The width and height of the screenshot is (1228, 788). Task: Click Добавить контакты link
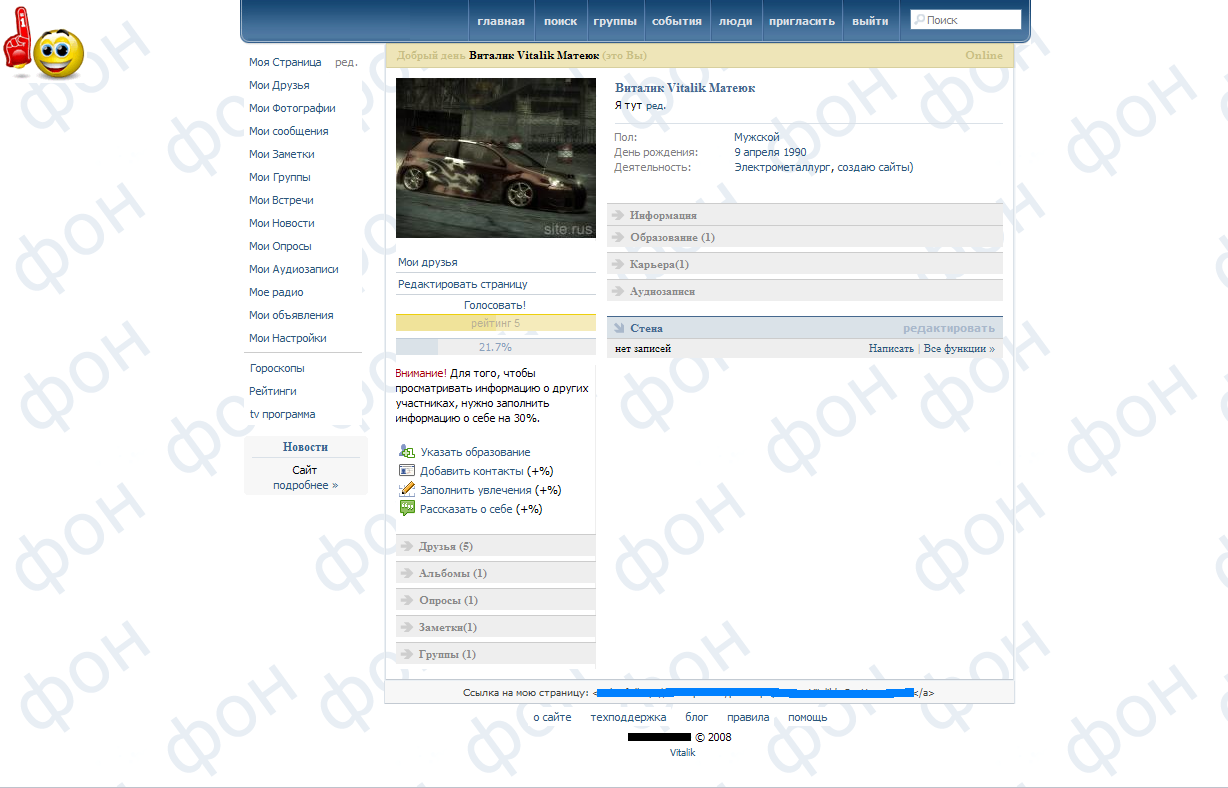(472, 471)
